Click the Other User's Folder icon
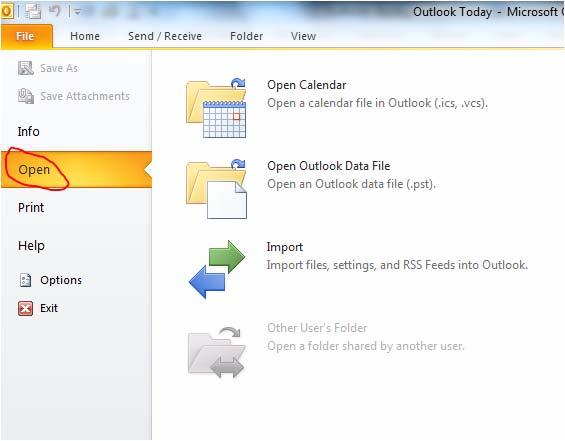The image size is (565, 441). [x=217, y=352]
